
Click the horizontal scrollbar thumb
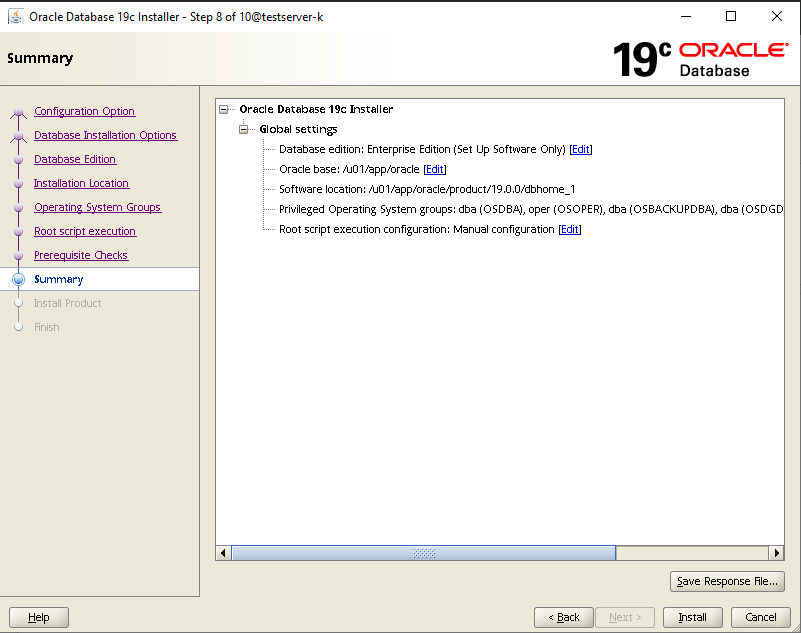coord(424,553)
